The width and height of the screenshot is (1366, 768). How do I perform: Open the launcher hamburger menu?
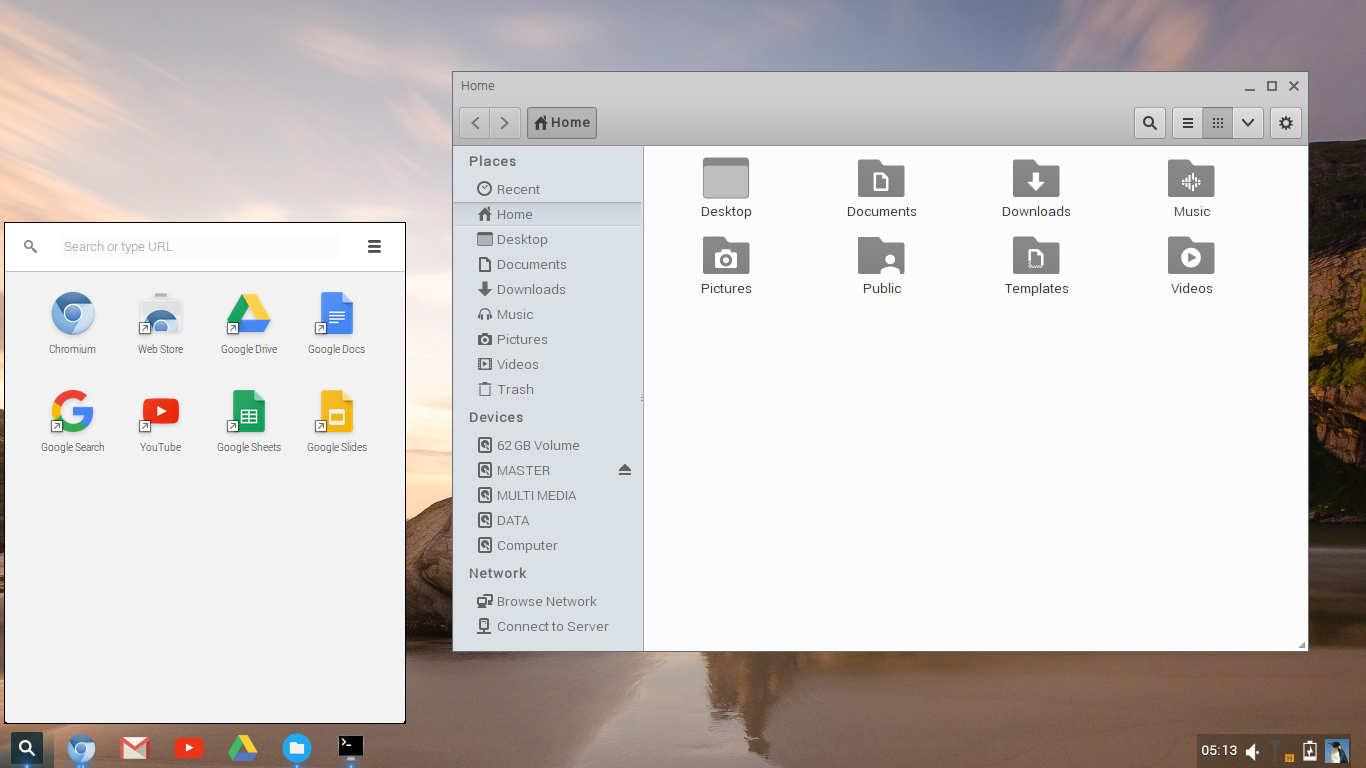[374, 247]
